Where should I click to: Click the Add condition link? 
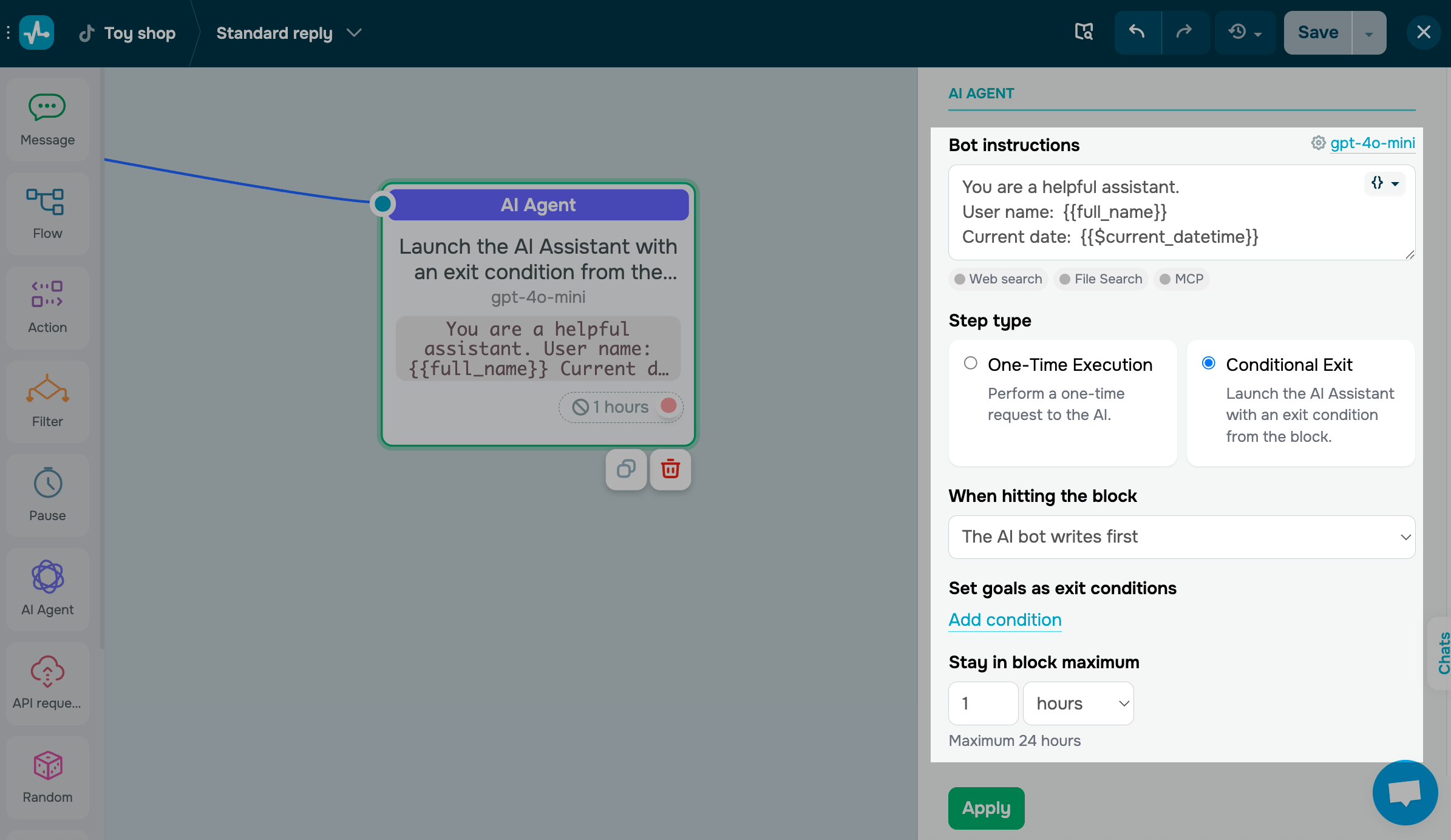pos(1005,620)
